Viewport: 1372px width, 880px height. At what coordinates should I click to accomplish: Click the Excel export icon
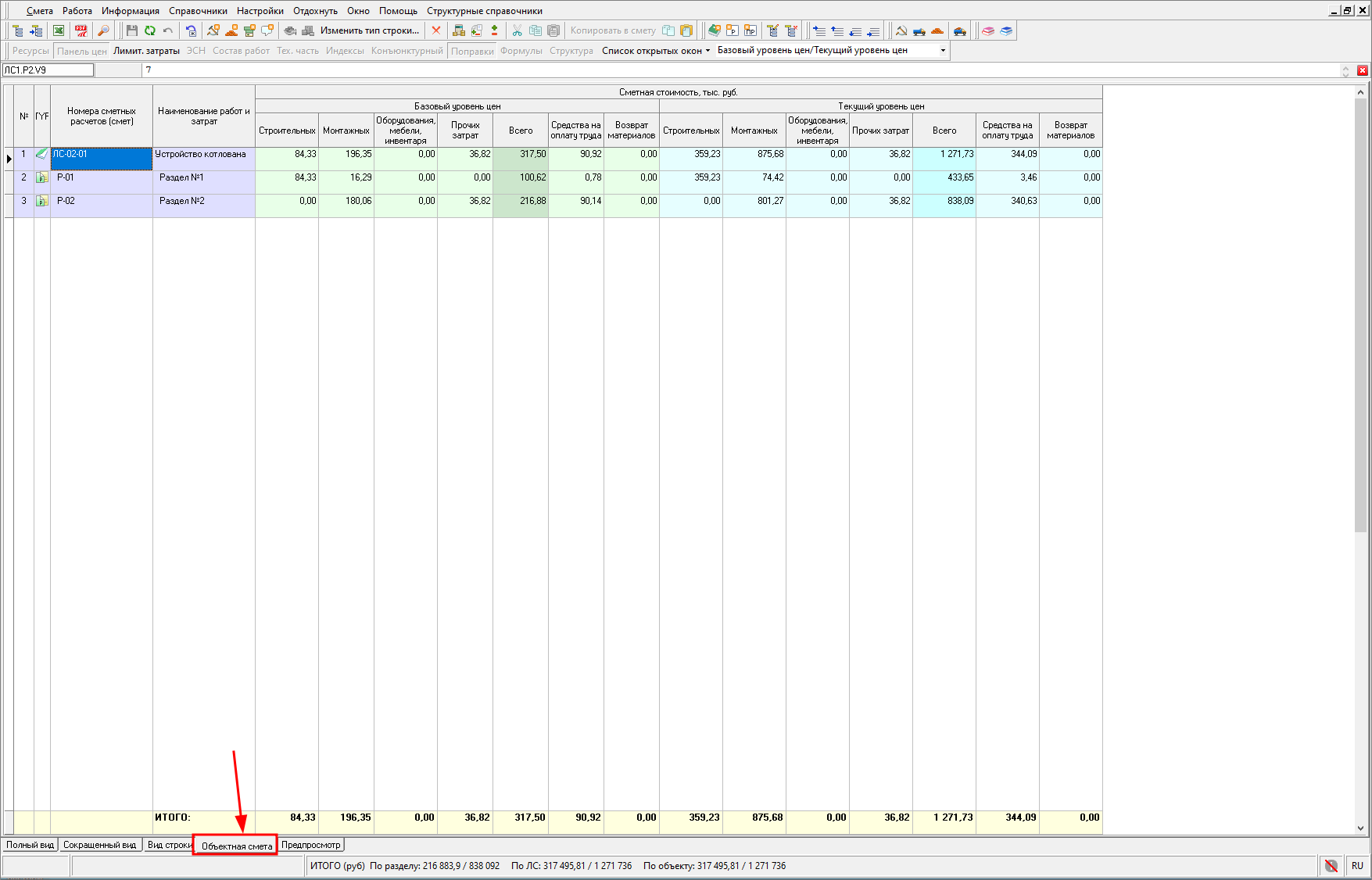pyautogui.click(x=59, y=30)
